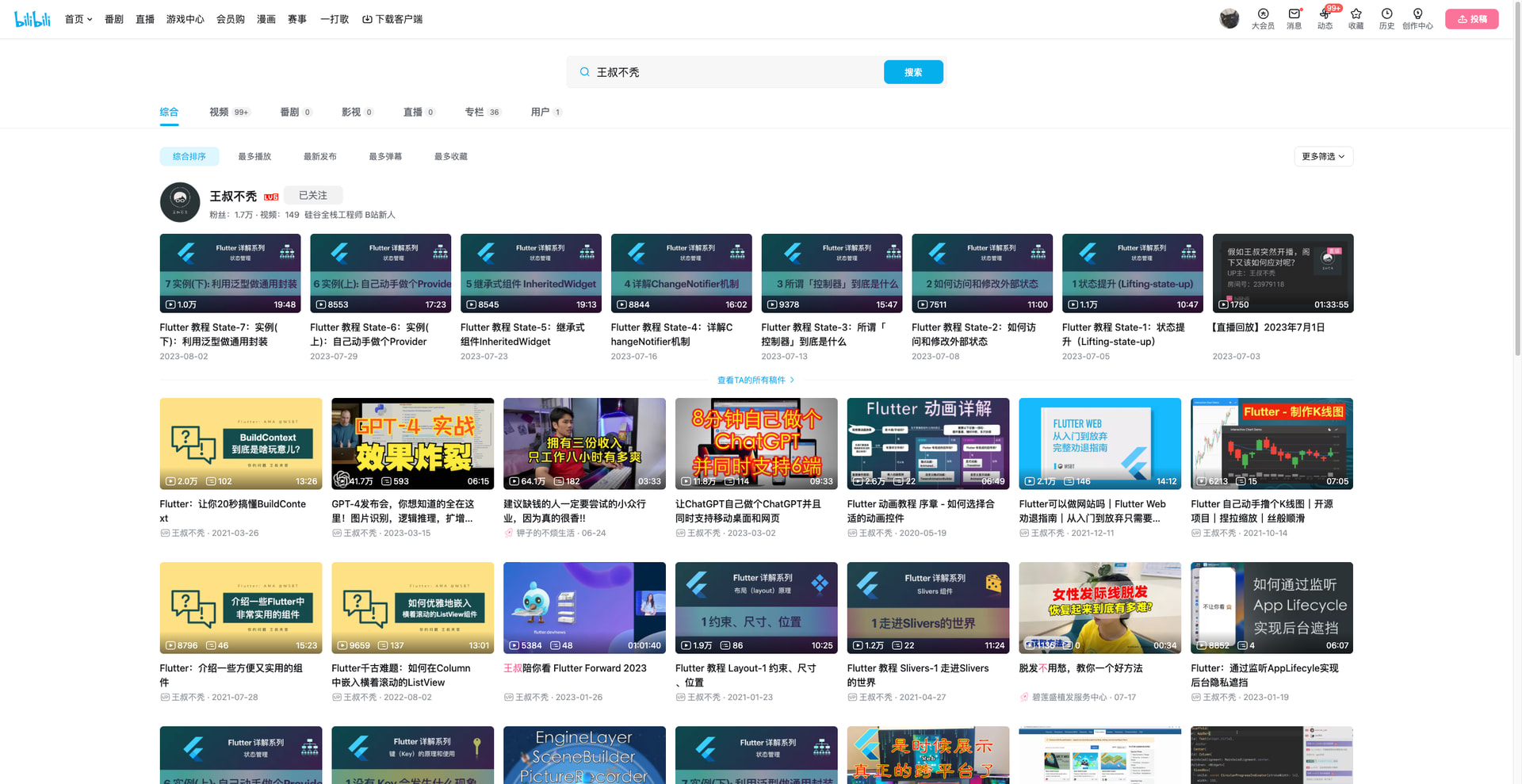Click the 下载客户端 download client link
1522x784 pixels.
click(x=392, y=19)
